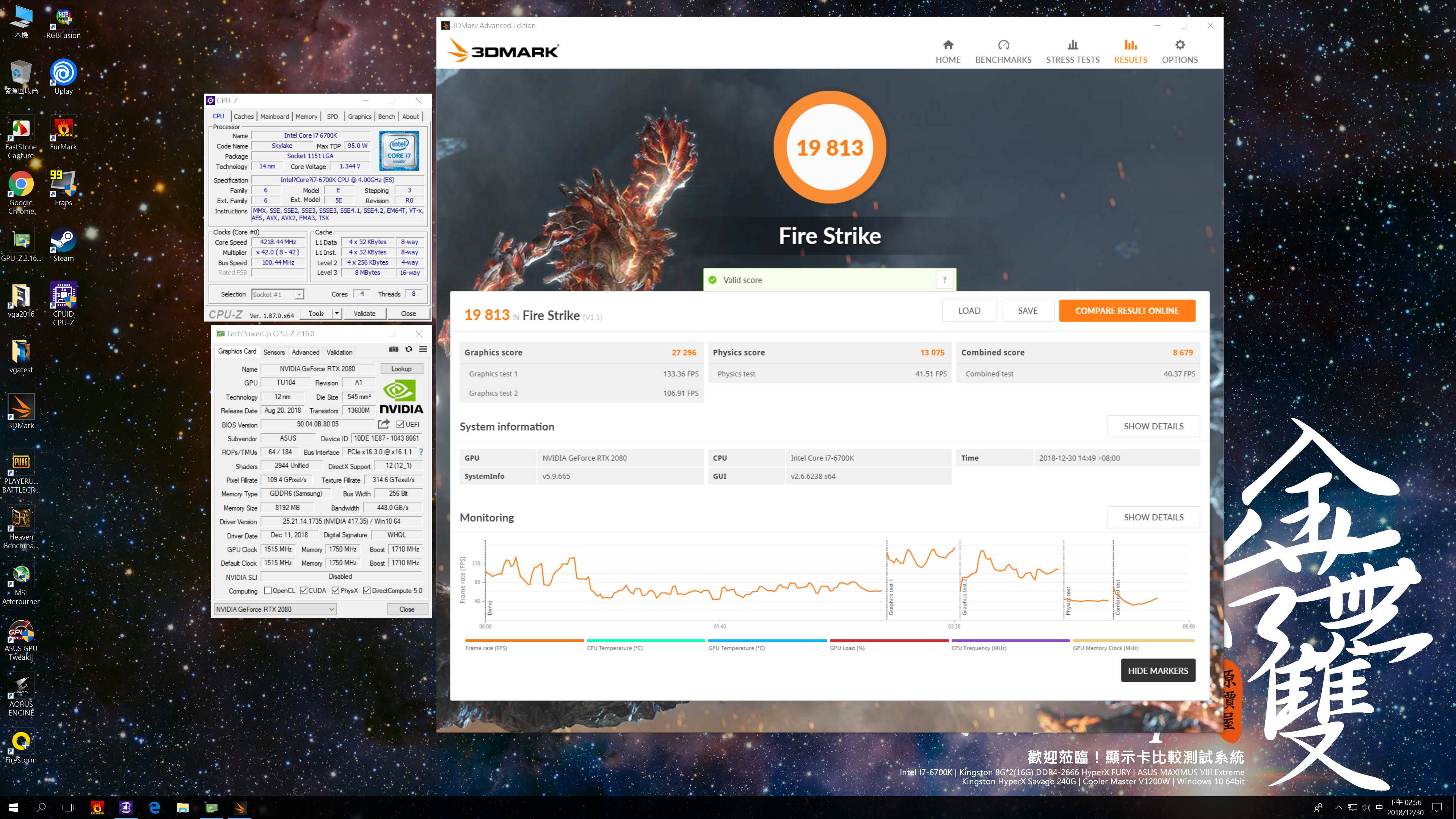Click bus interface question mark in GPU-Z
The height and width of the screenshot is (819, 1456).
pos(421,452)
